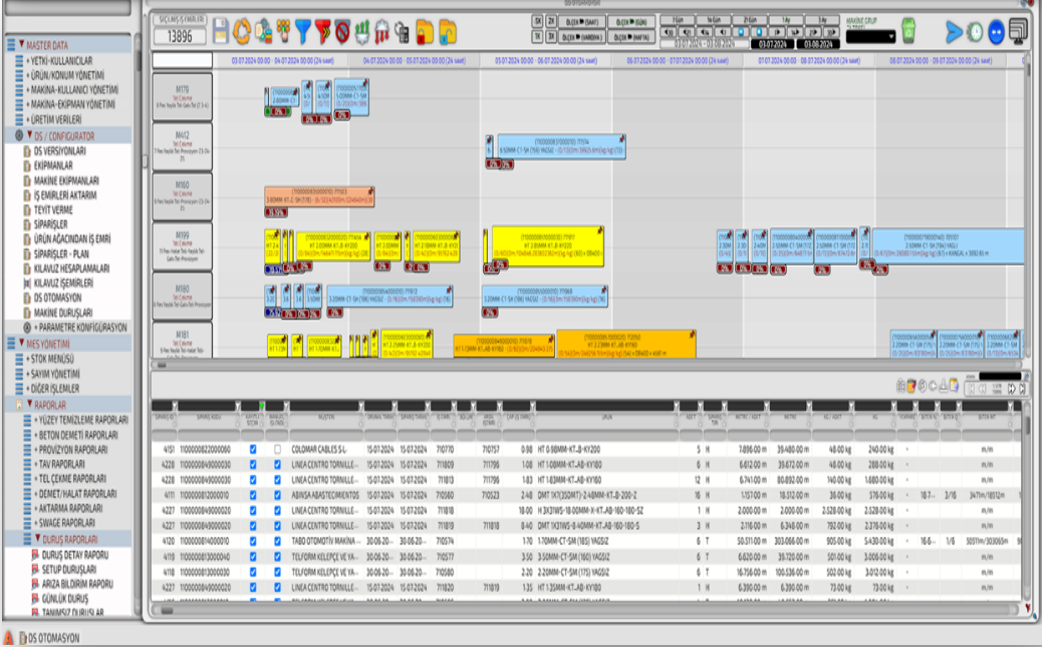Click the floppy disk save icon
The height and width of the screenshot is (647, 1042).
click(220, 32)
